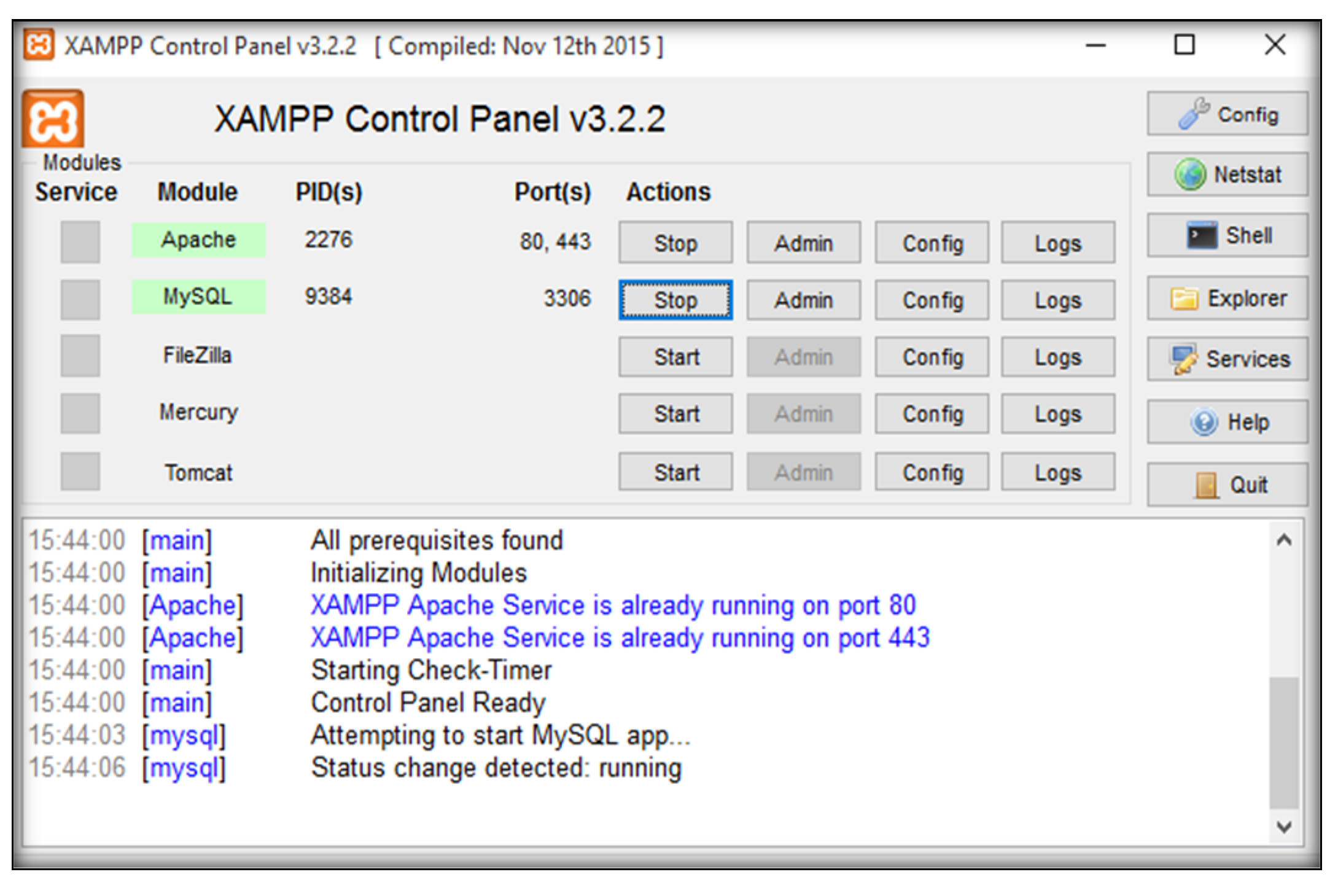Open the Apache Config menu
Image resolution: width=1338 pixels, height=896 pixels.
932,243
